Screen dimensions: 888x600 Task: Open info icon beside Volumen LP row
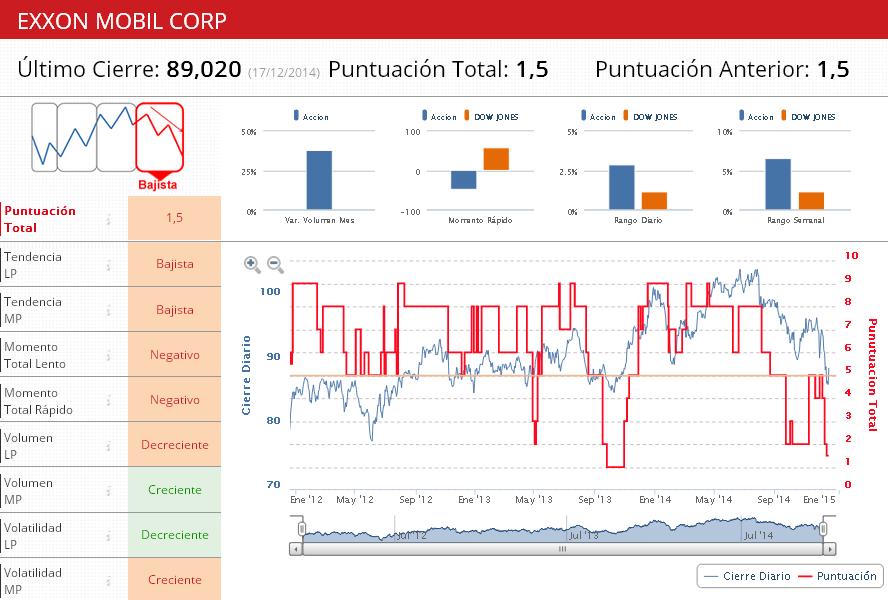pos(108,446)
